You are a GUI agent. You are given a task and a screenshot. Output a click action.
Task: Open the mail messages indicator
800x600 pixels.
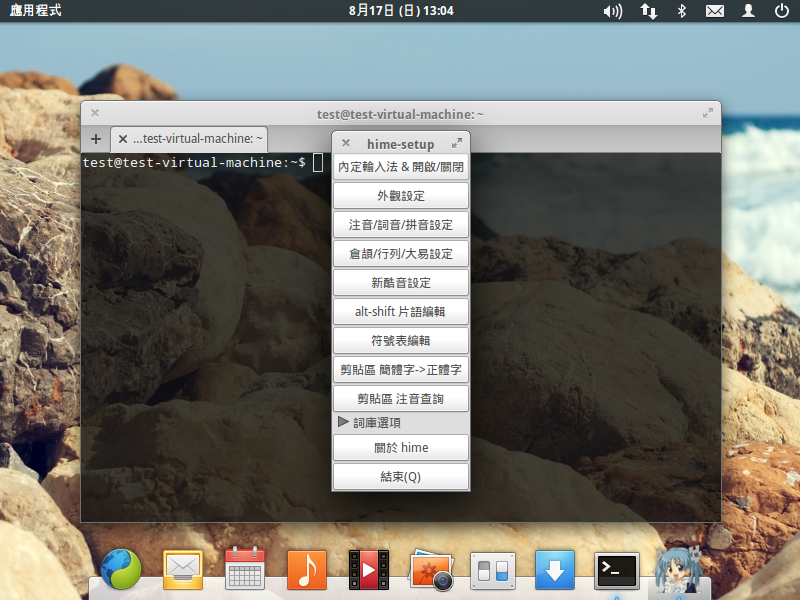[x=715, y=11]
